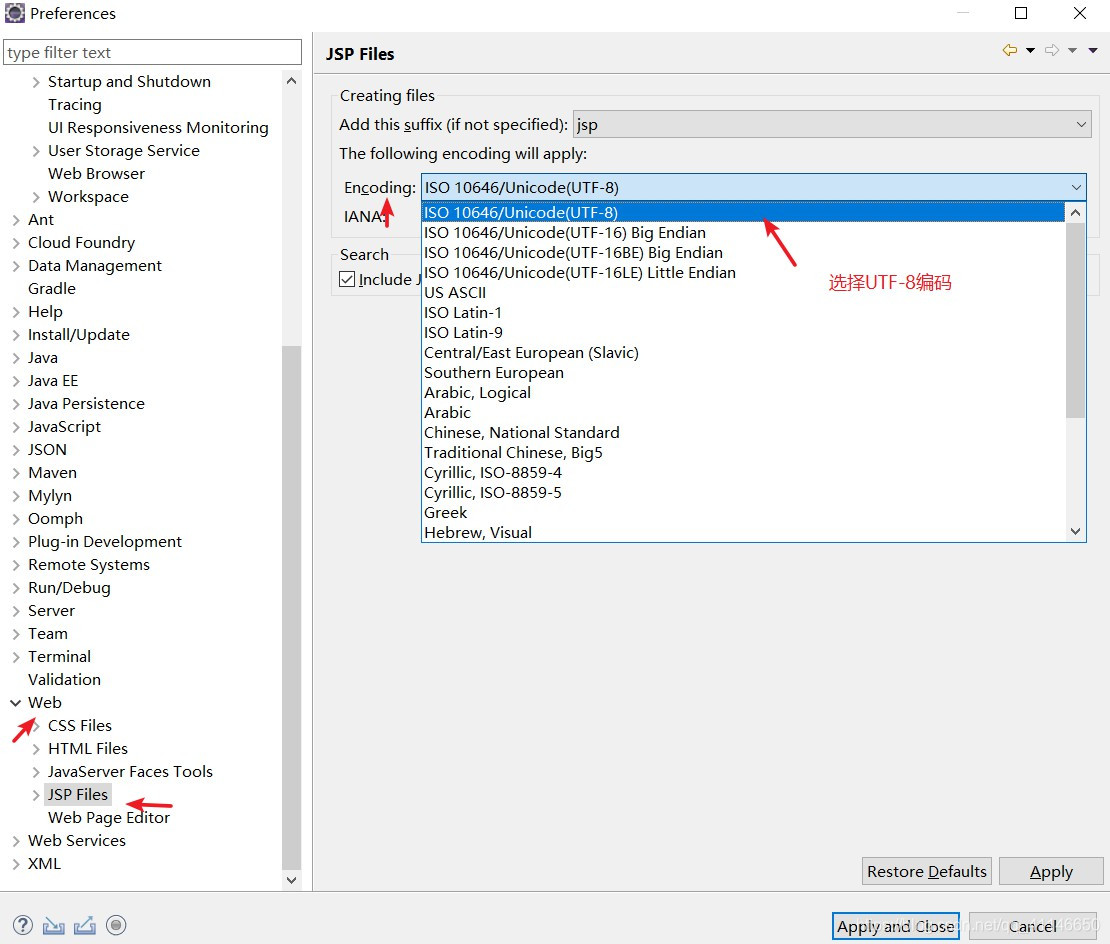Screen dimensions: 1110x944
Task: Pick Central/East European (Slavic) encoding
Action: [743, 352]
